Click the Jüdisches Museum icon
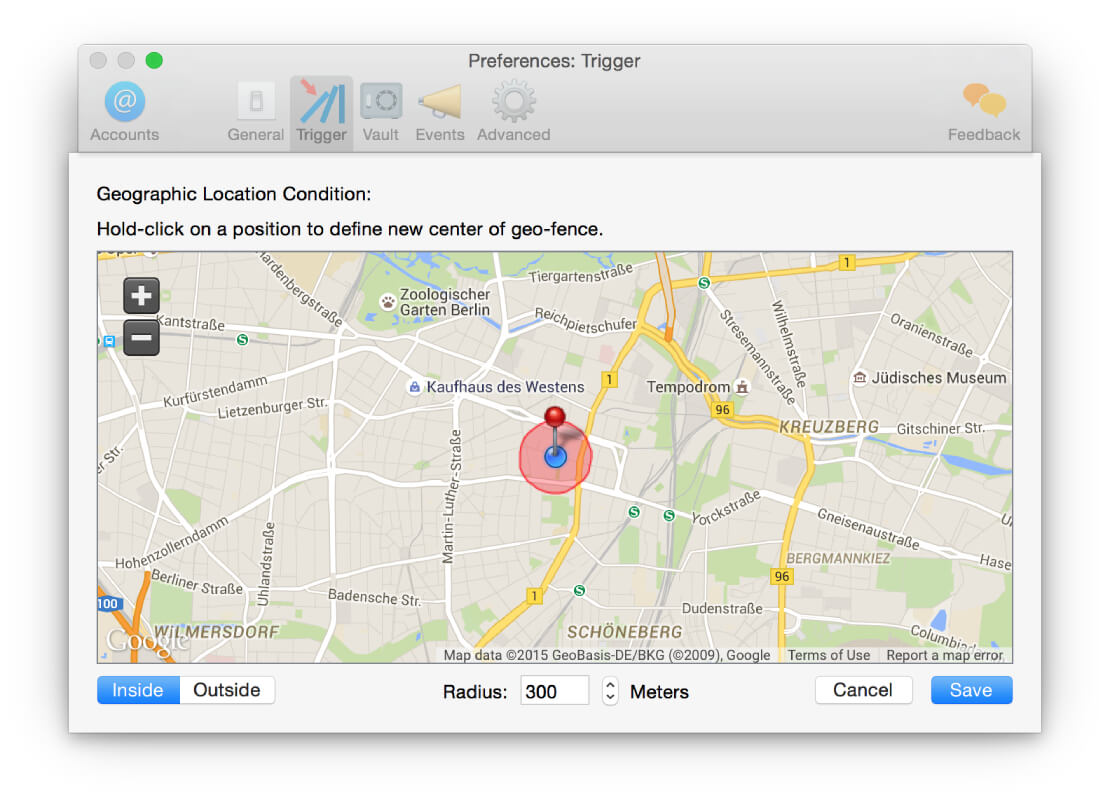This screenshot has height=800, width=1110. pyautogui.click(x=859, y=377)
